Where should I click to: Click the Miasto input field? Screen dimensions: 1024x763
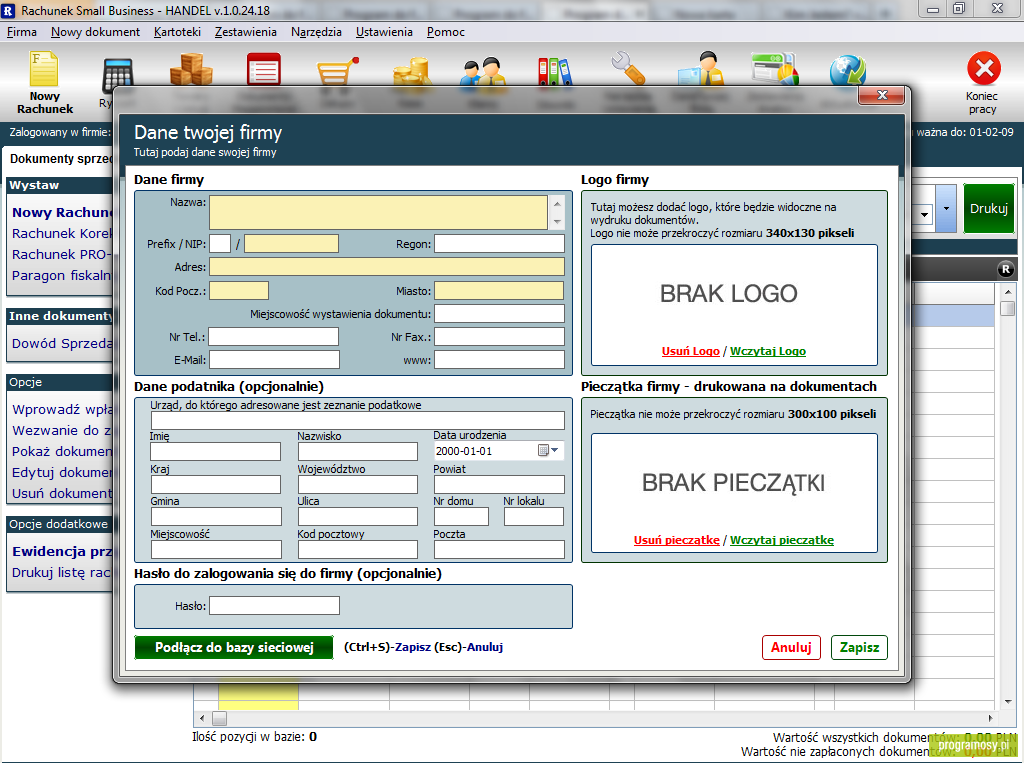pyautogui.click(x=500, y=291)
